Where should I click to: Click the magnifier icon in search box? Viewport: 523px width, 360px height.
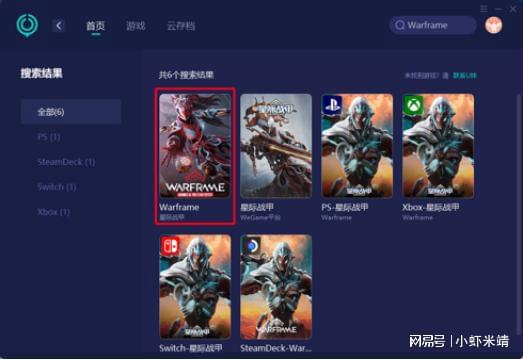[400, 25]
